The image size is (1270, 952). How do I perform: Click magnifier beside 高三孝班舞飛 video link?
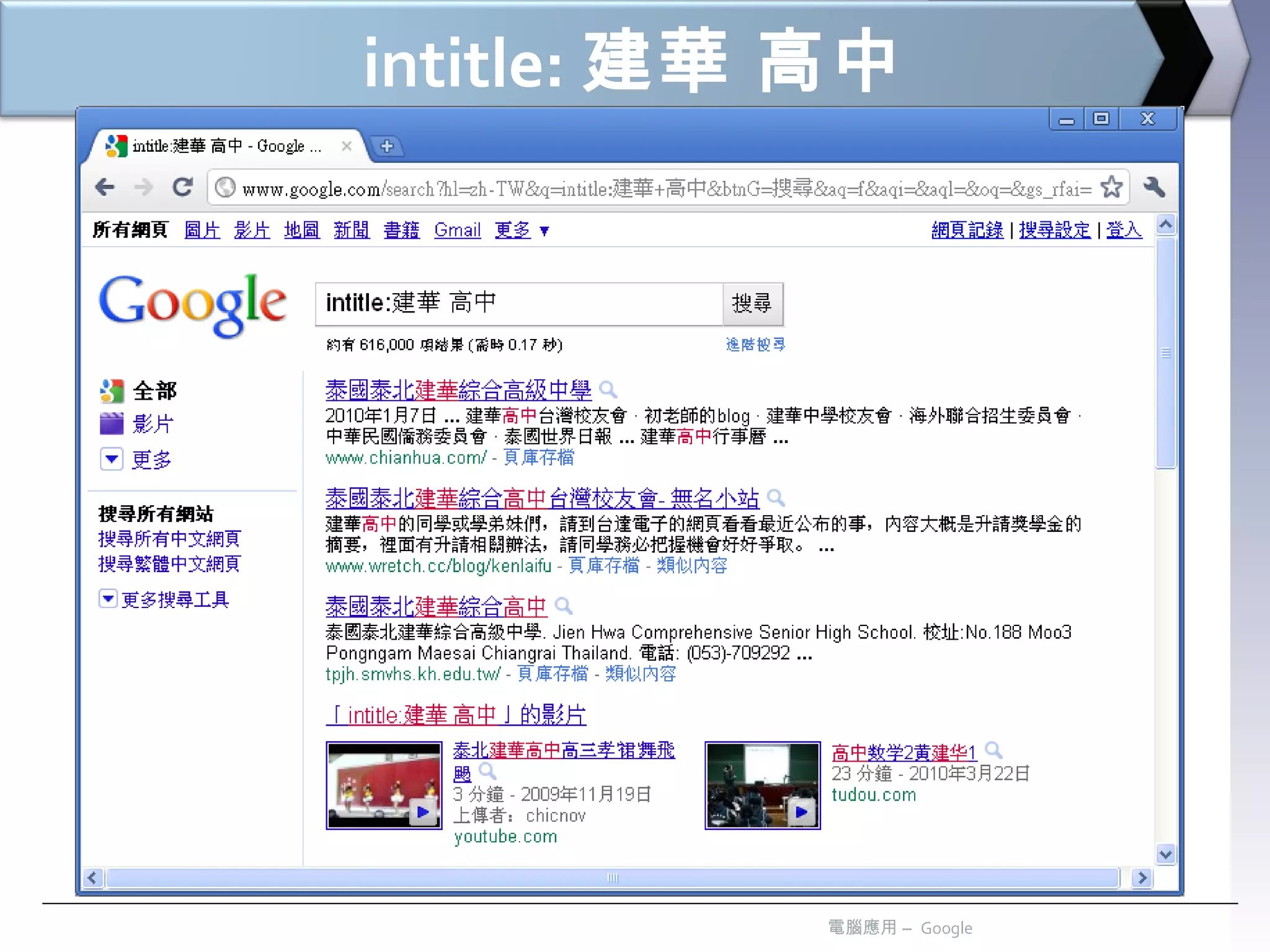tap(488, 772)
